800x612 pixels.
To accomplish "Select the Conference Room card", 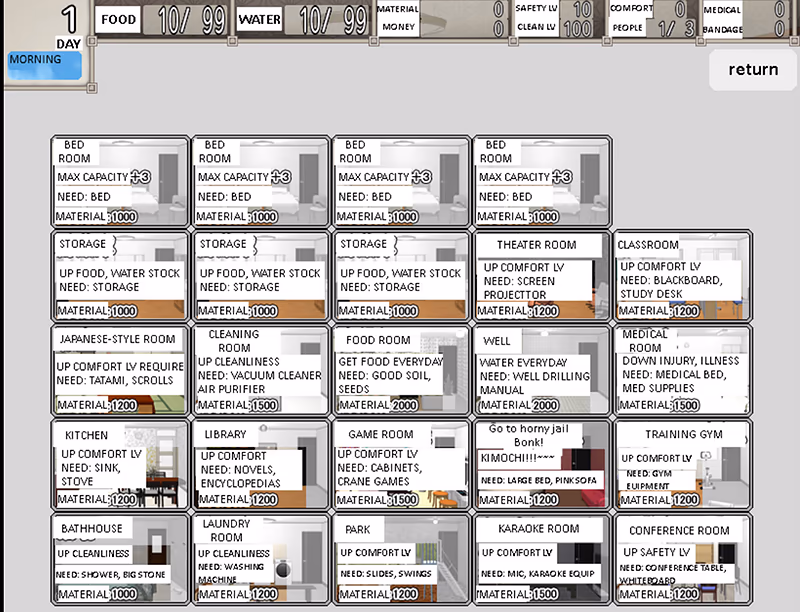I will pyautogui.click(x=682, y=559).
